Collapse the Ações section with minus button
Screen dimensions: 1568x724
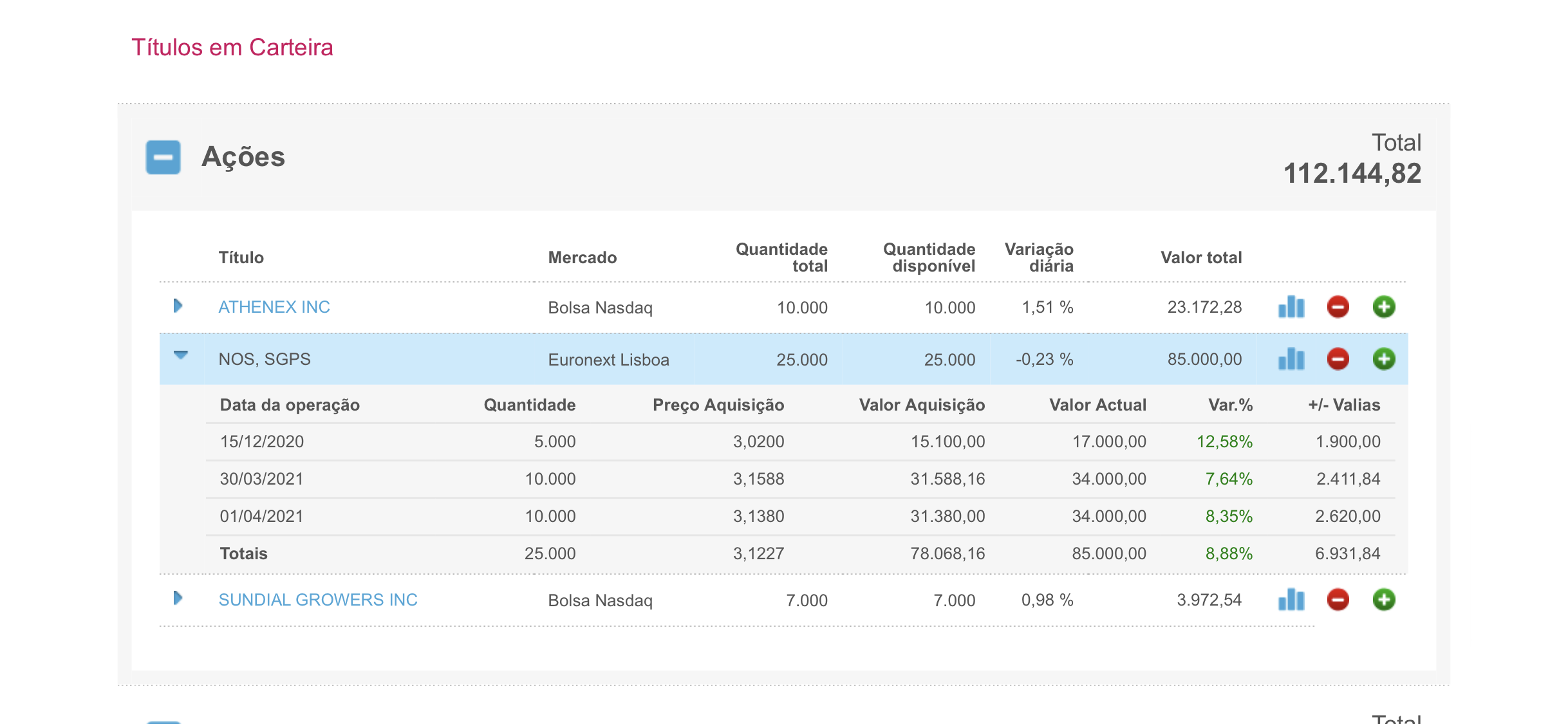coord(163,158)
